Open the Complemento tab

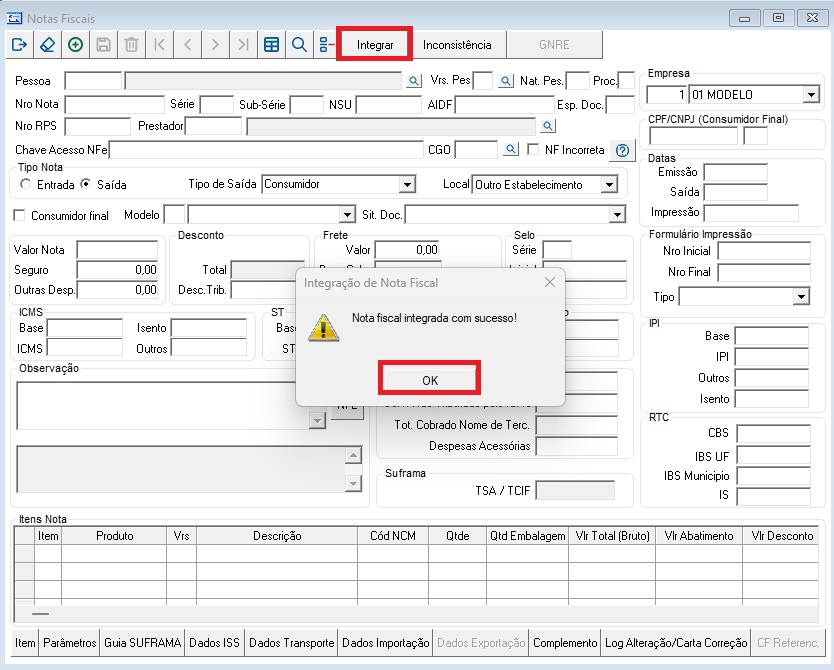pyautogui.click(x=565, y=643)
